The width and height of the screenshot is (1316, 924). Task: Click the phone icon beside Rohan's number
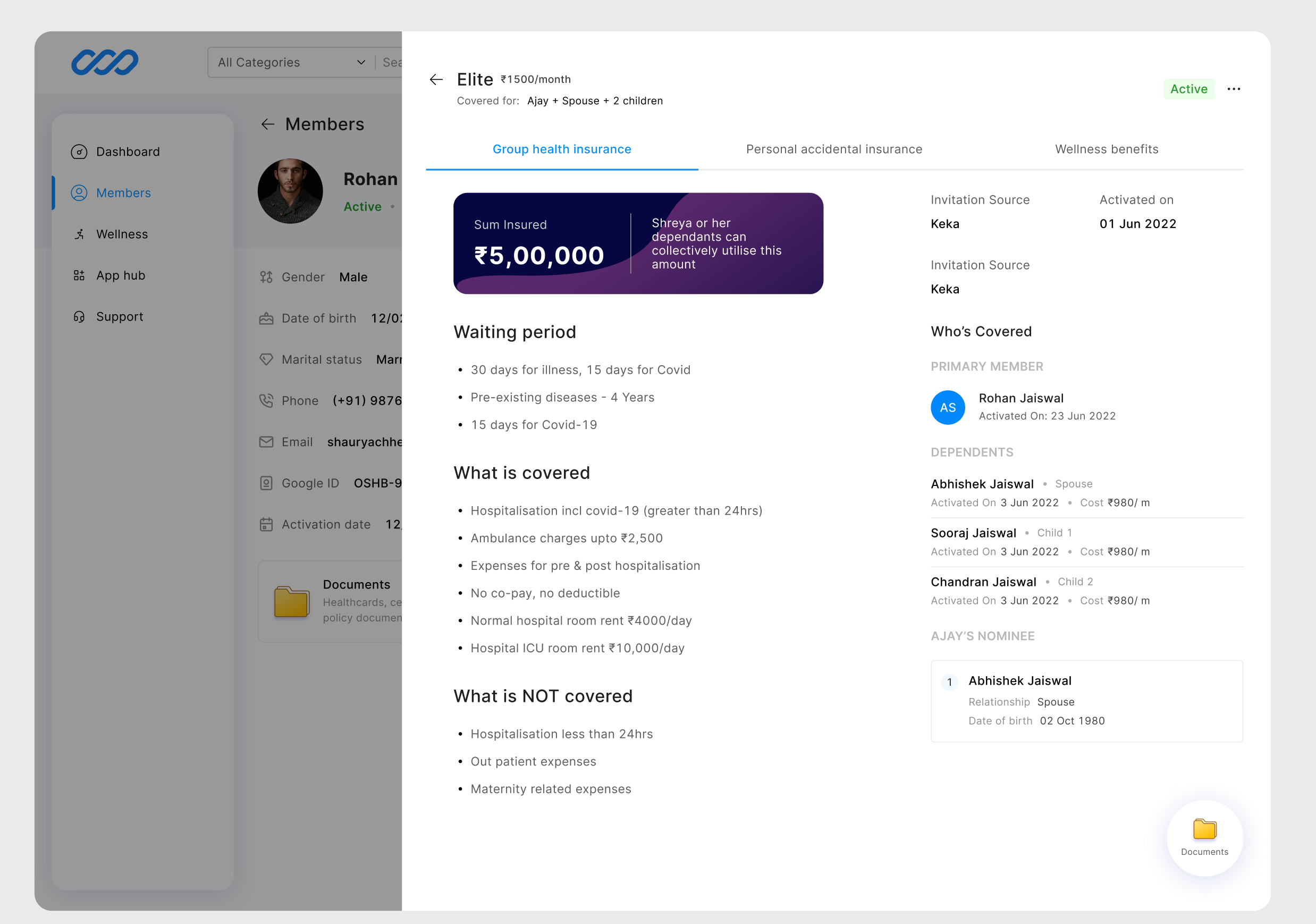click(x=266, y=401)
